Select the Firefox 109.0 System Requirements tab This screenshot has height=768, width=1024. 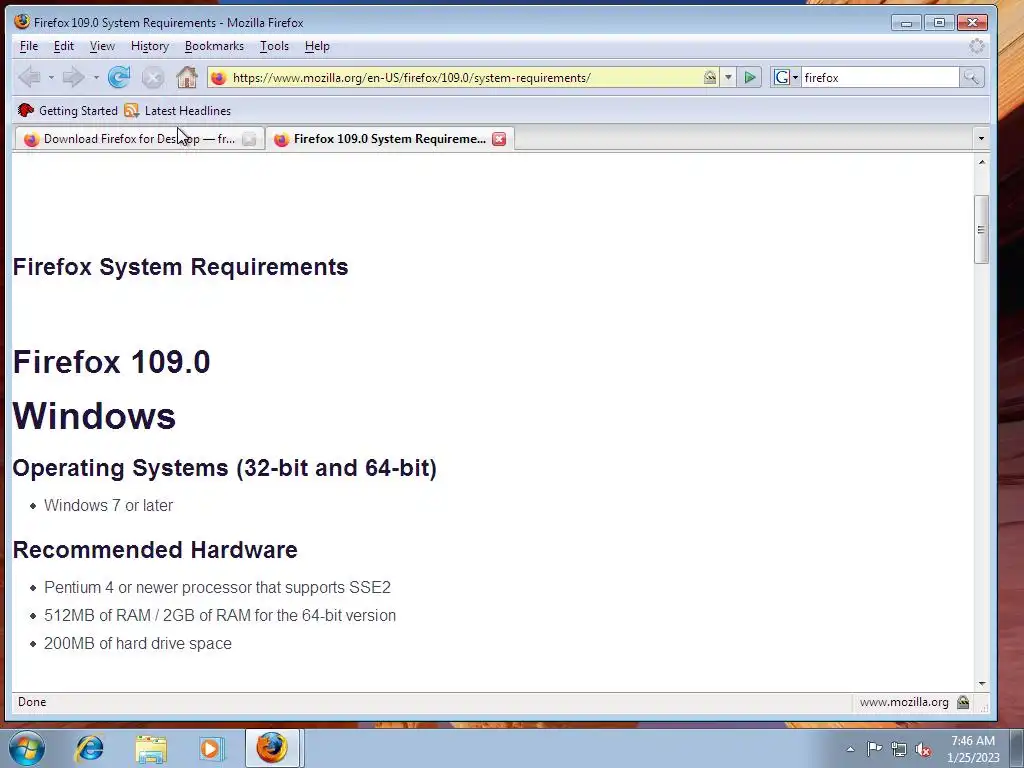[389, 139]
